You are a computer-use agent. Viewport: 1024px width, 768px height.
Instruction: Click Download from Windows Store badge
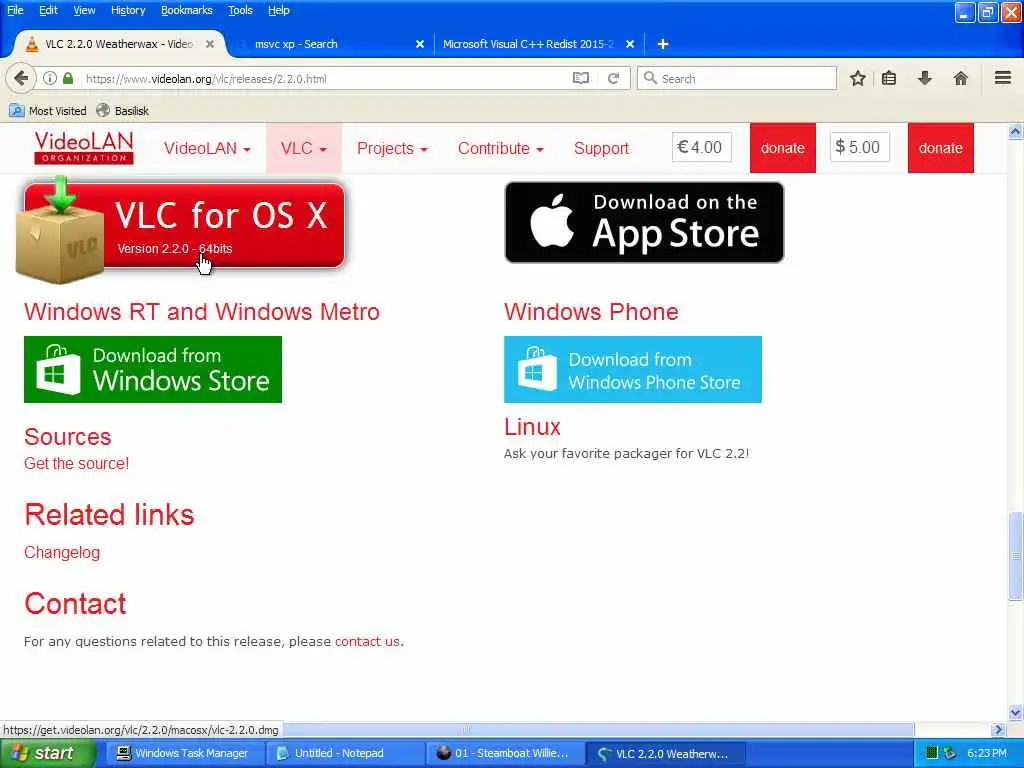coord(153,370)
